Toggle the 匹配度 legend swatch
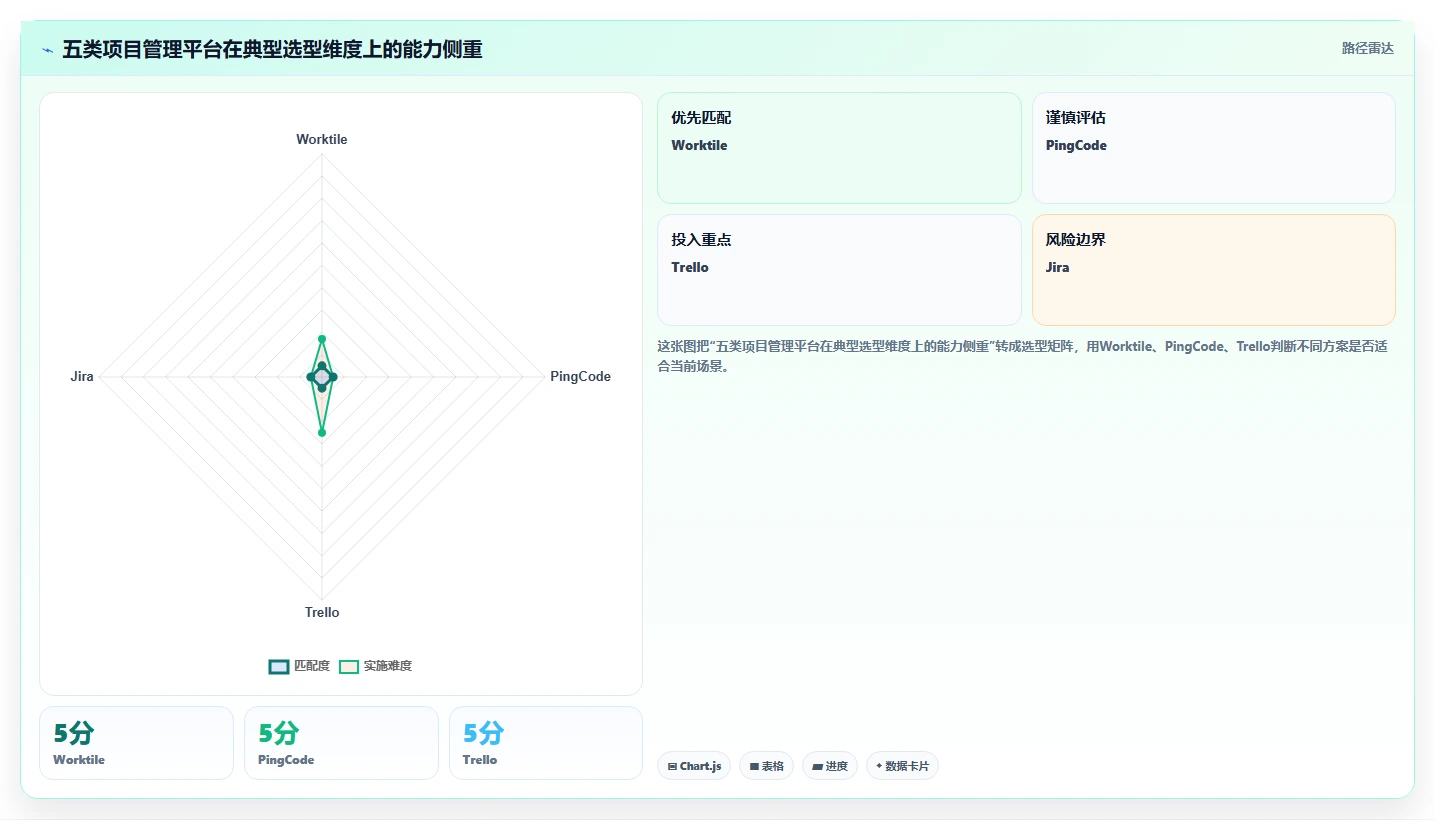1435x820 pixels. 279,666
